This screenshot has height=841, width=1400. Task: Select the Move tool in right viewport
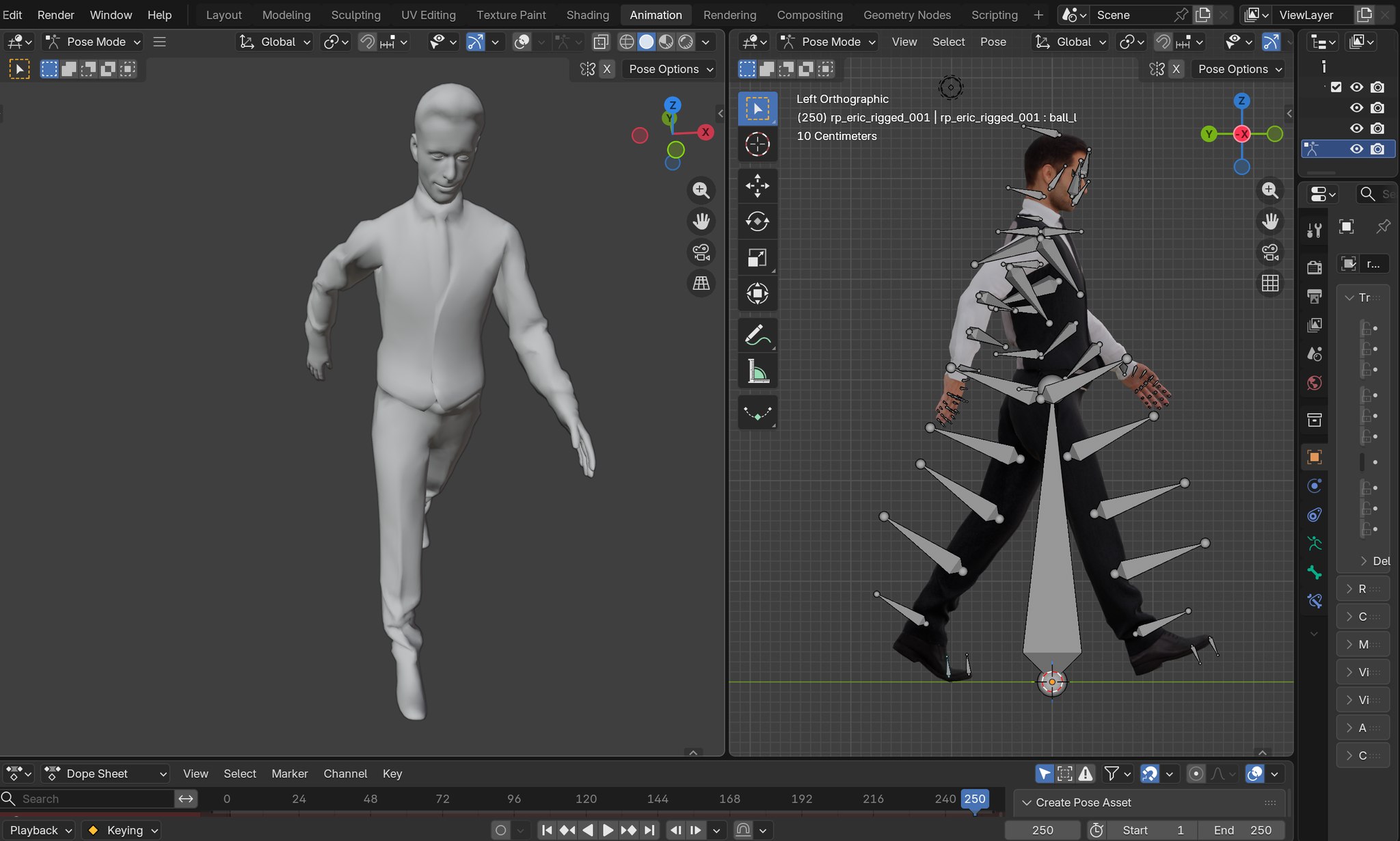pyautogui.click(x=757, y=185)
